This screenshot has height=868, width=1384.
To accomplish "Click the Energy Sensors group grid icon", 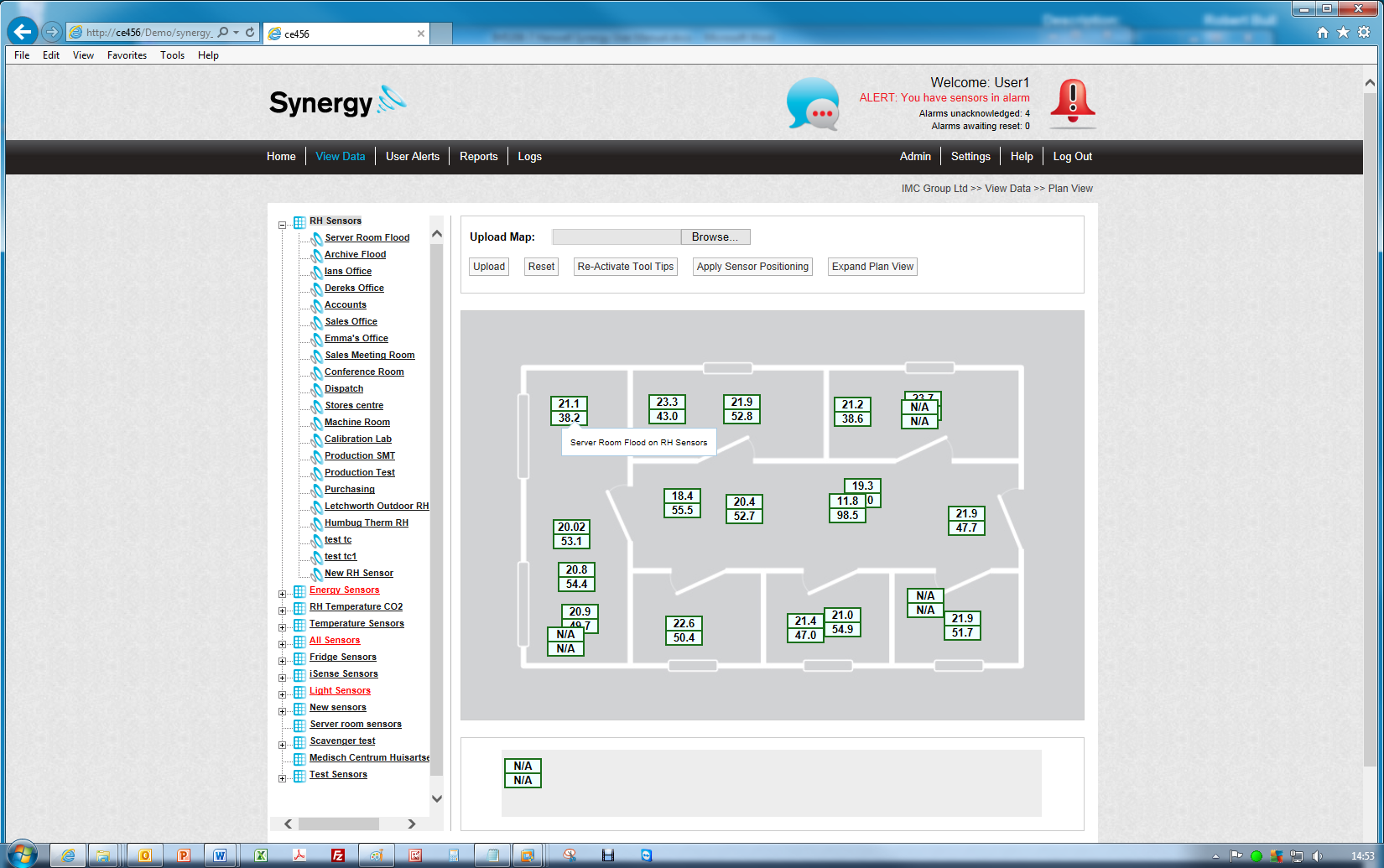I will (x=299, y=591).
